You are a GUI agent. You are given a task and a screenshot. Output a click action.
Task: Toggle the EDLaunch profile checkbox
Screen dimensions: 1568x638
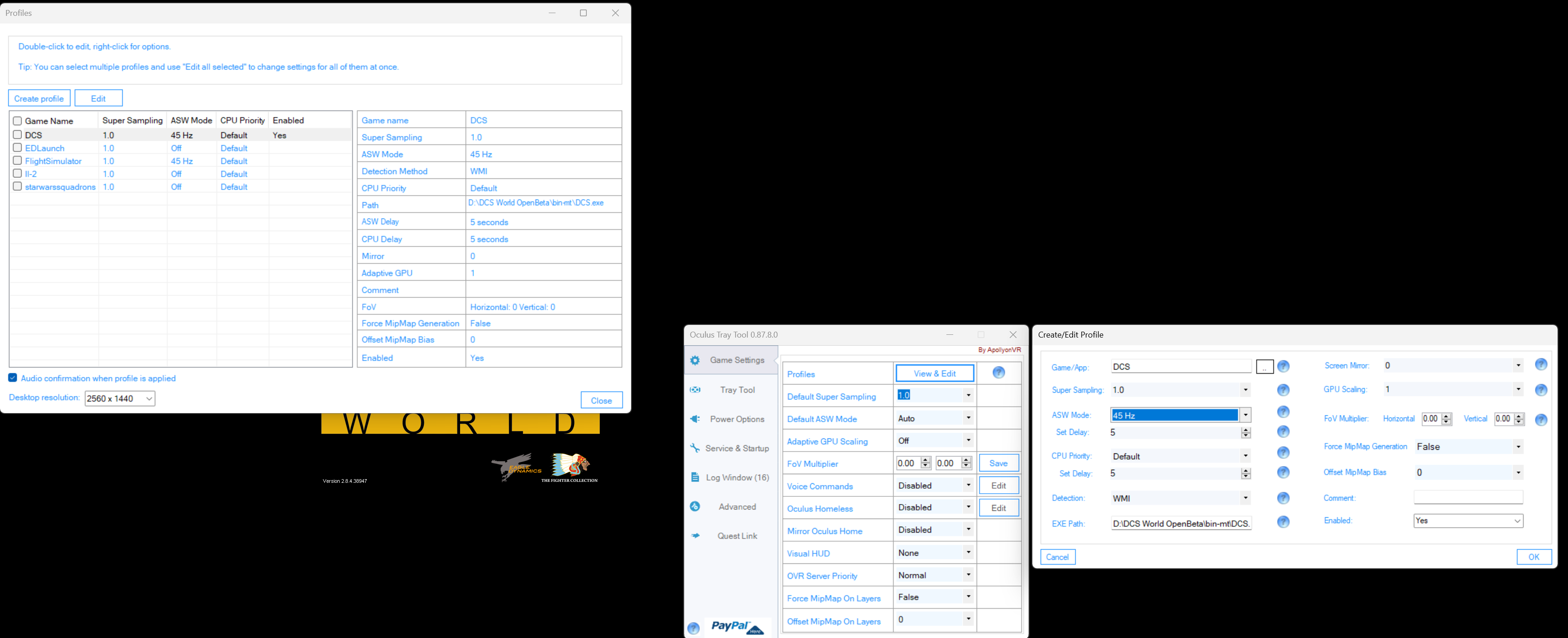pos(18,148)
